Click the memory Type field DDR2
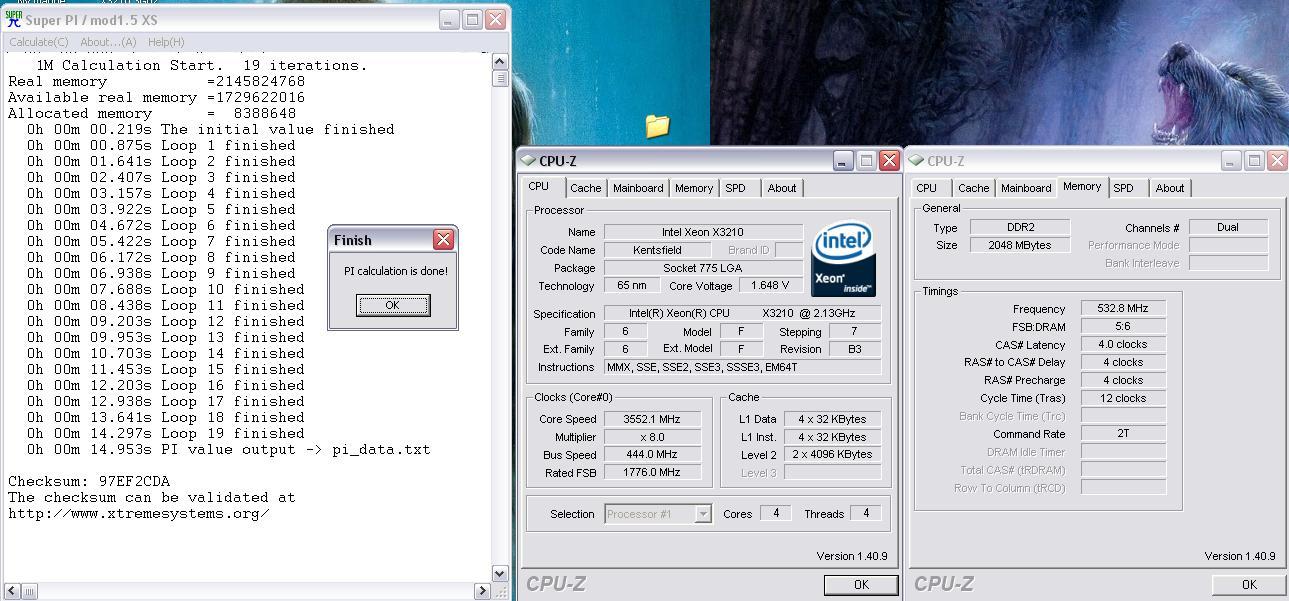 [1021, 227]
